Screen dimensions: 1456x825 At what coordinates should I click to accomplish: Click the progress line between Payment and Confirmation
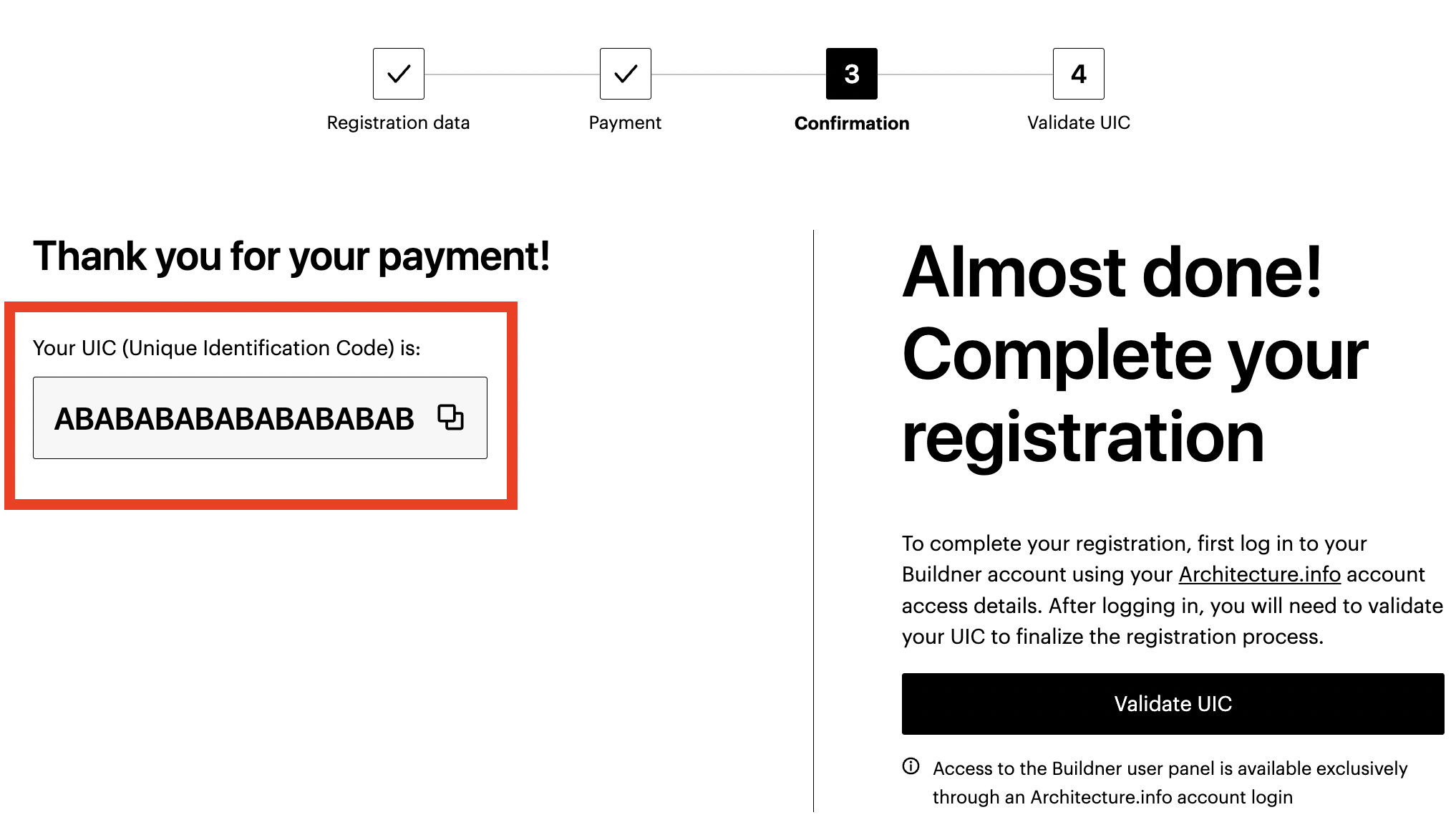[739, 74]
